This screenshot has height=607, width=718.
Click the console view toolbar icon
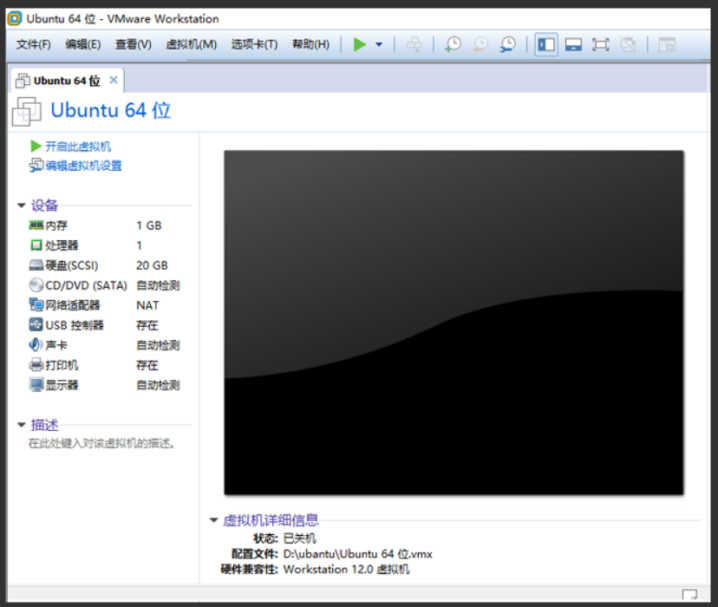click(667, 44)
